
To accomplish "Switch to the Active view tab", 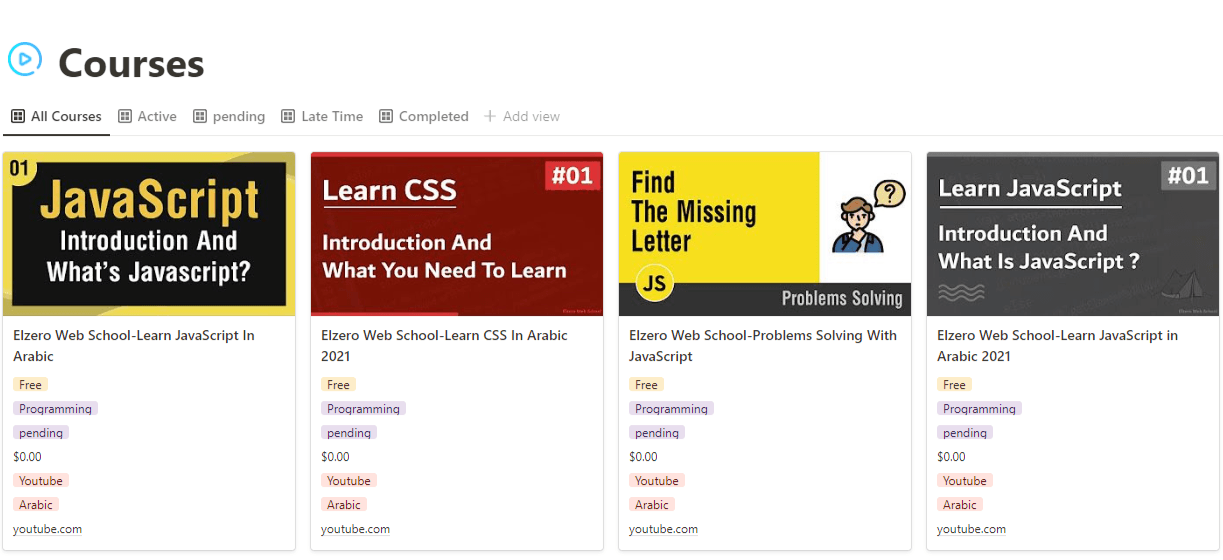I will (x=156, y=116).
